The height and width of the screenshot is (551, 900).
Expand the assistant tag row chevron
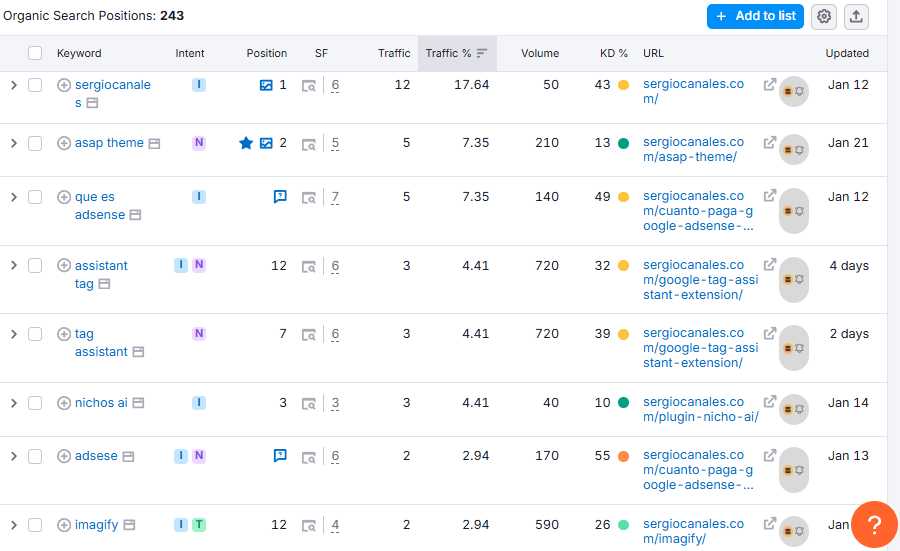[x=14, y=265]
